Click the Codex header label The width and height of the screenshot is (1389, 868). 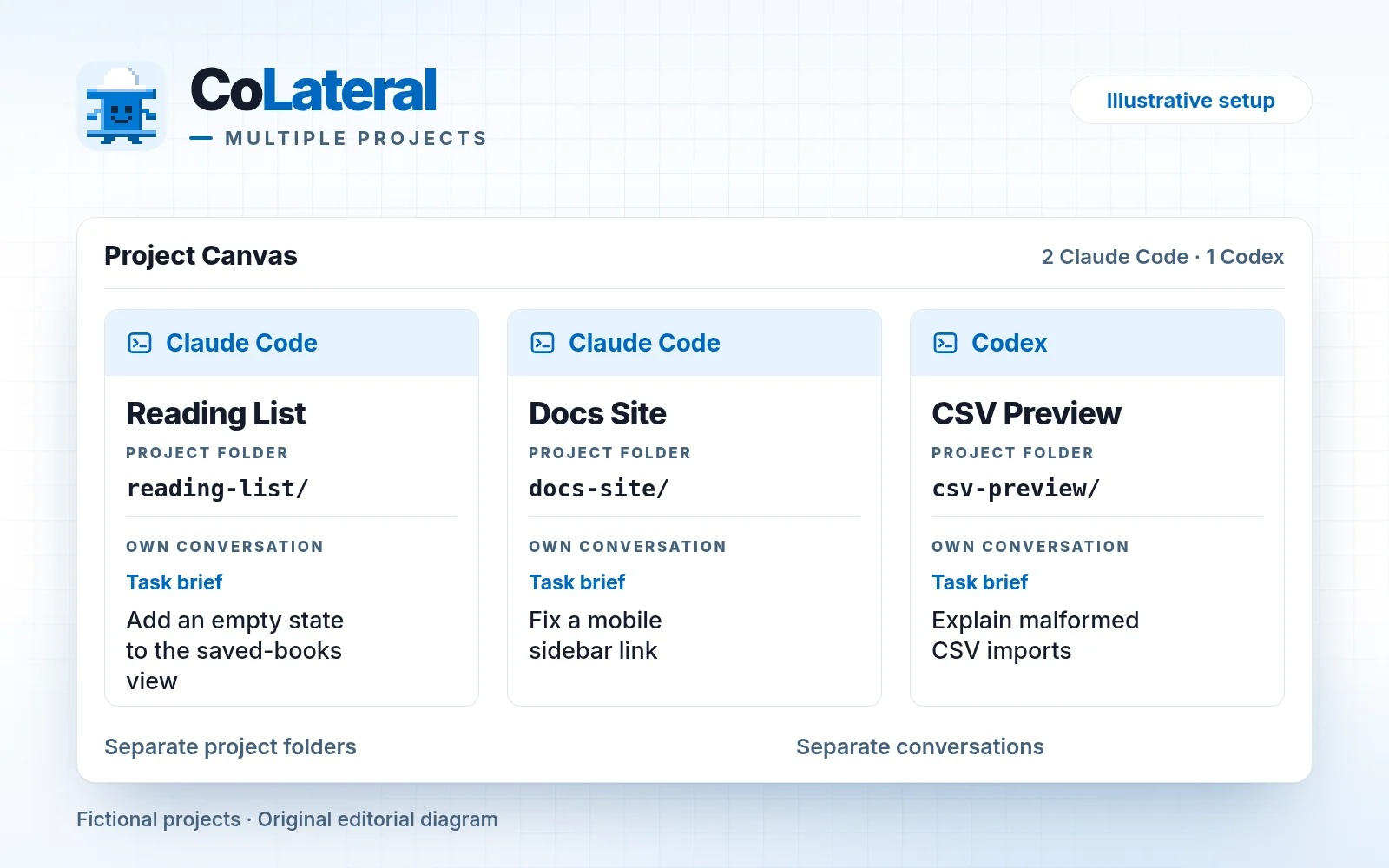click(1010, 343)
